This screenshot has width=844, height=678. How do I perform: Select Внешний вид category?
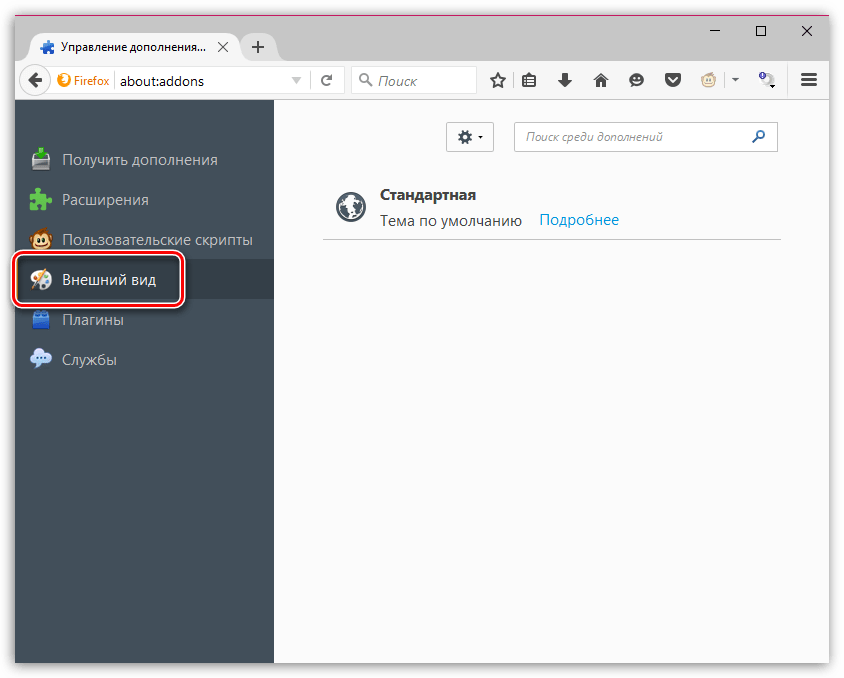[144, 279]
